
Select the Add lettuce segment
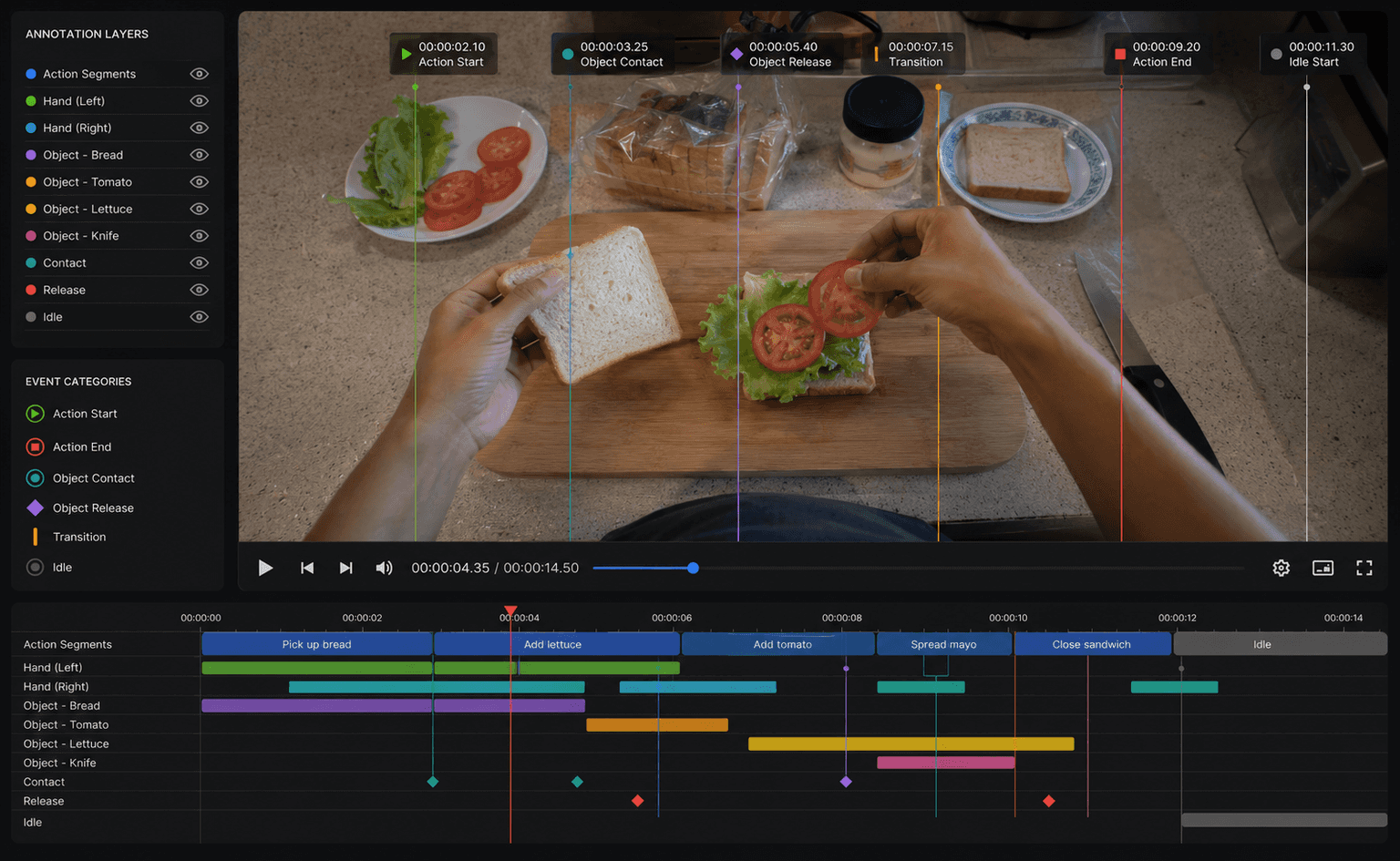click(x=557, y=644)
